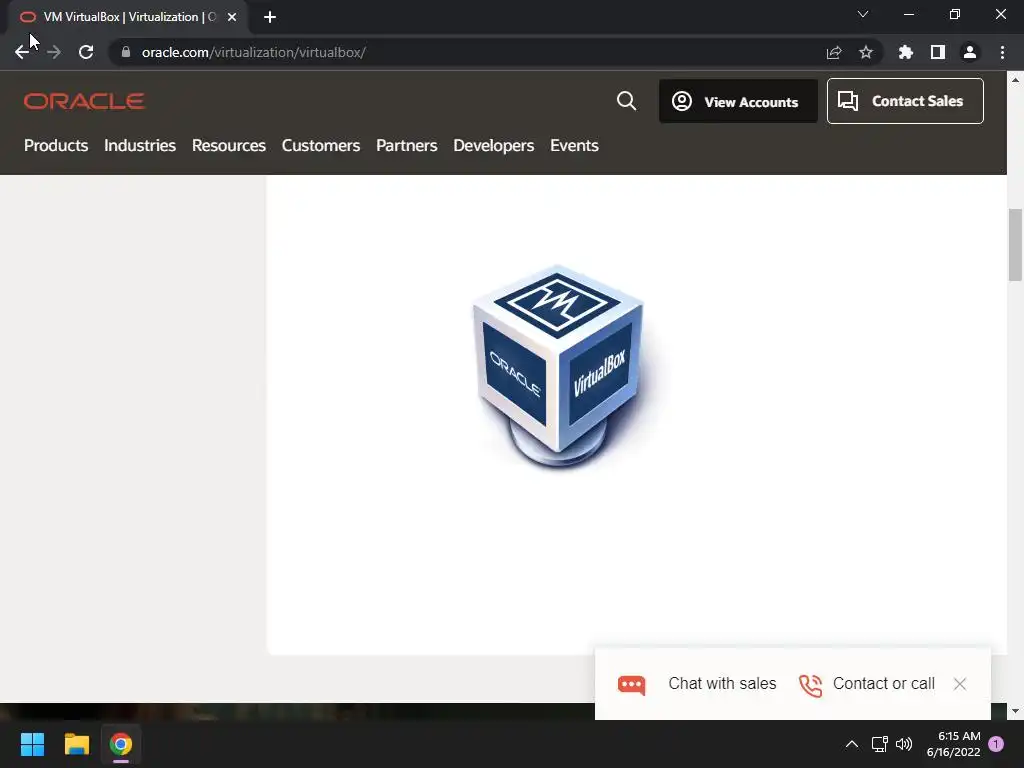
Task: Open the Products menu
Action: click(x=56, y=145)
